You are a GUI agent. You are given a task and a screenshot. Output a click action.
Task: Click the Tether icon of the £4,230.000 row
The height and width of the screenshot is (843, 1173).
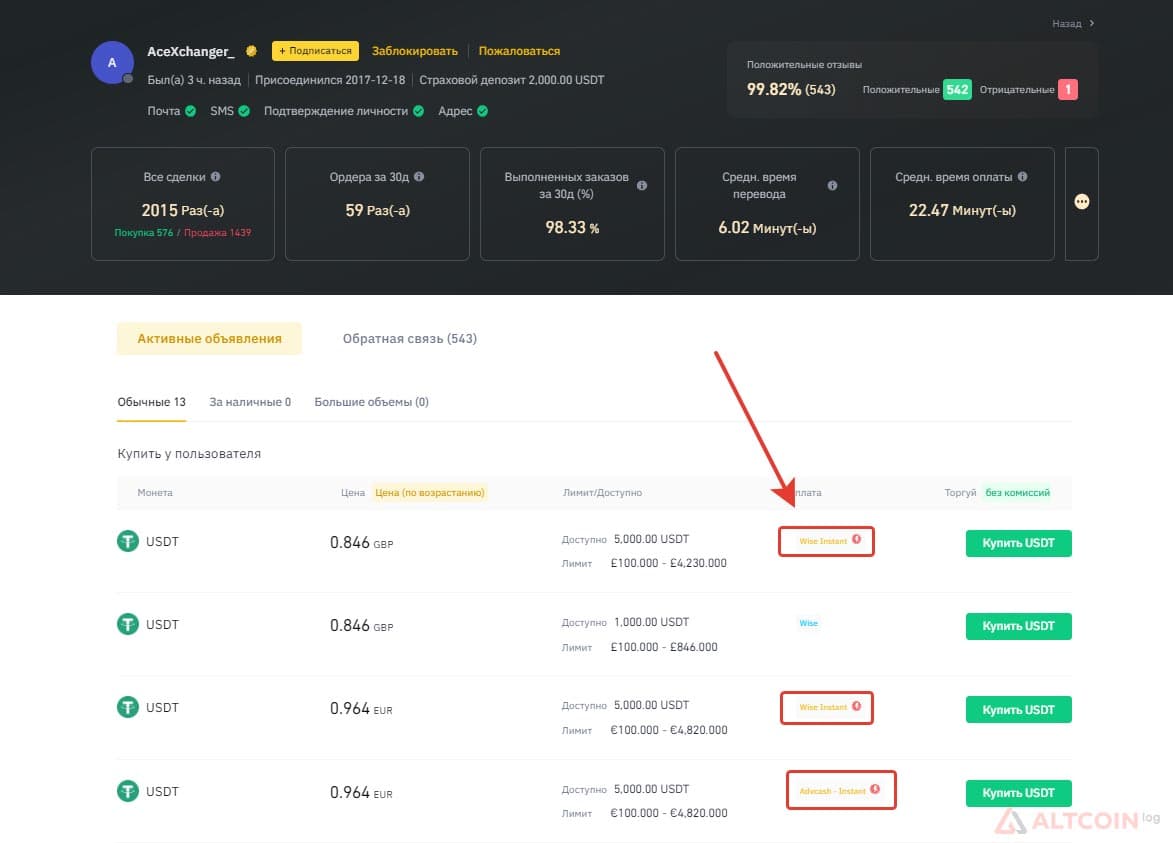pos(128,541)
